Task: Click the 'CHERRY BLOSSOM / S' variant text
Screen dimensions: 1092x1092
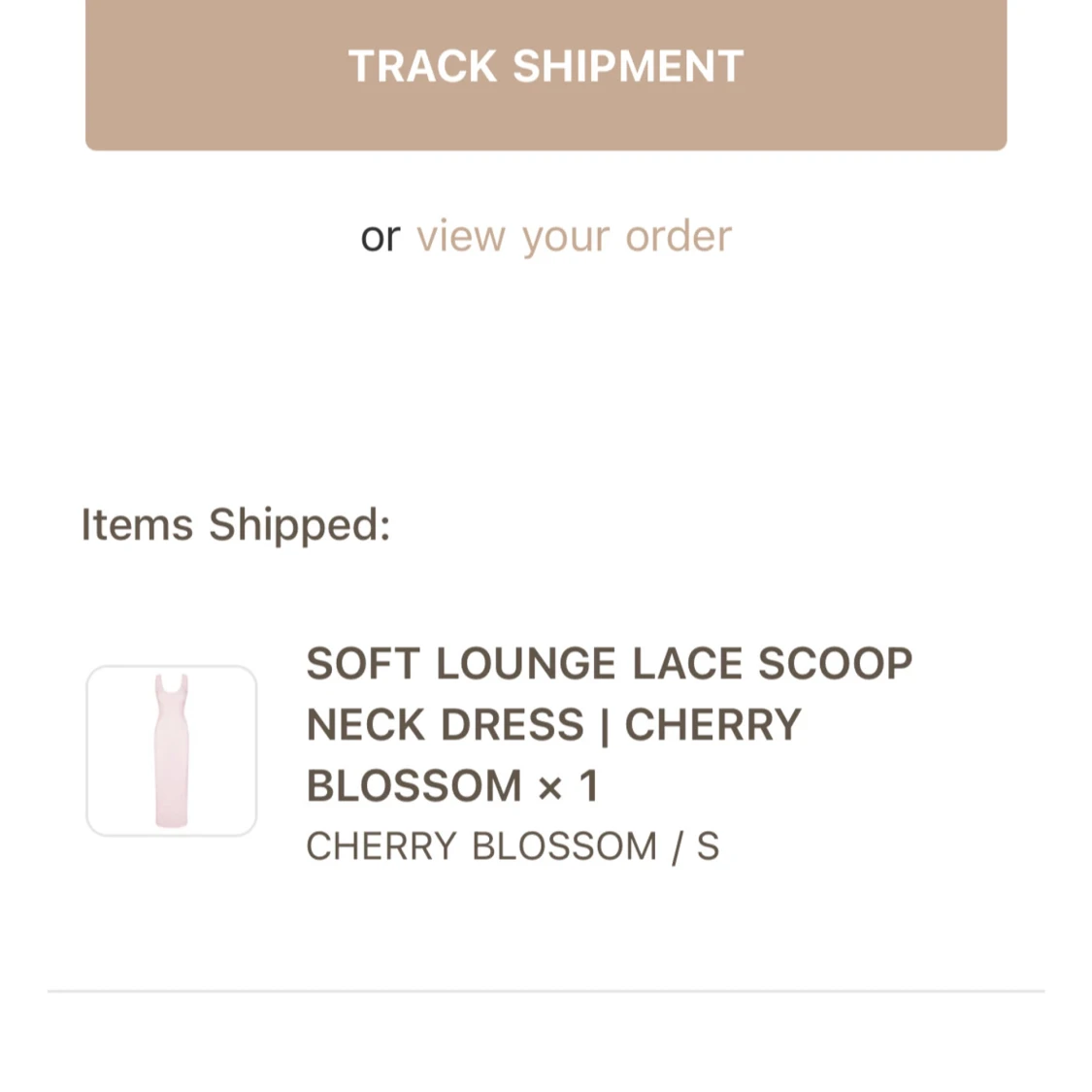Action: click(x=513, y=846)
